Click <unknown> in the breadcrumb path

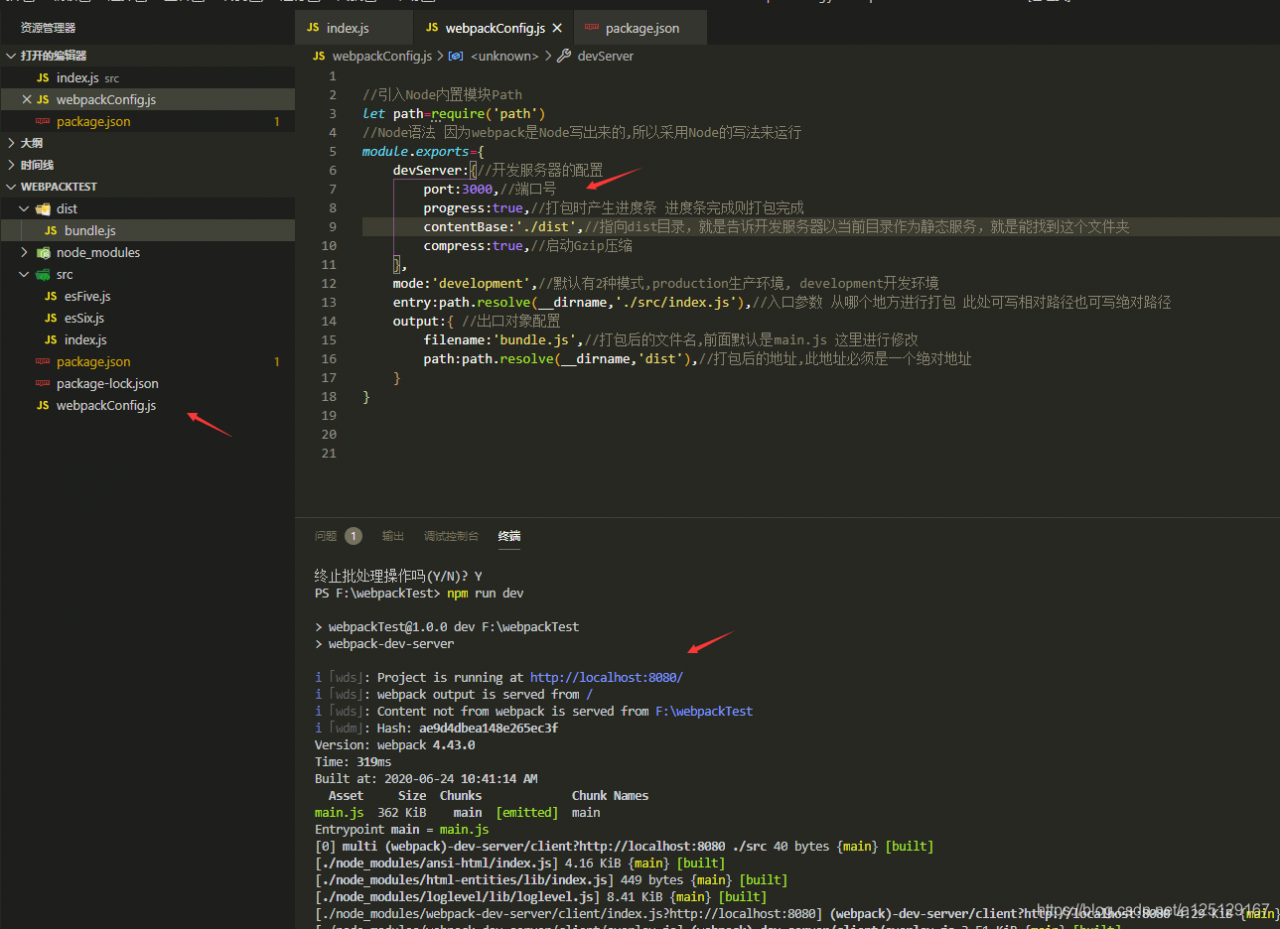pyautogui.click(x=504, y=56)
